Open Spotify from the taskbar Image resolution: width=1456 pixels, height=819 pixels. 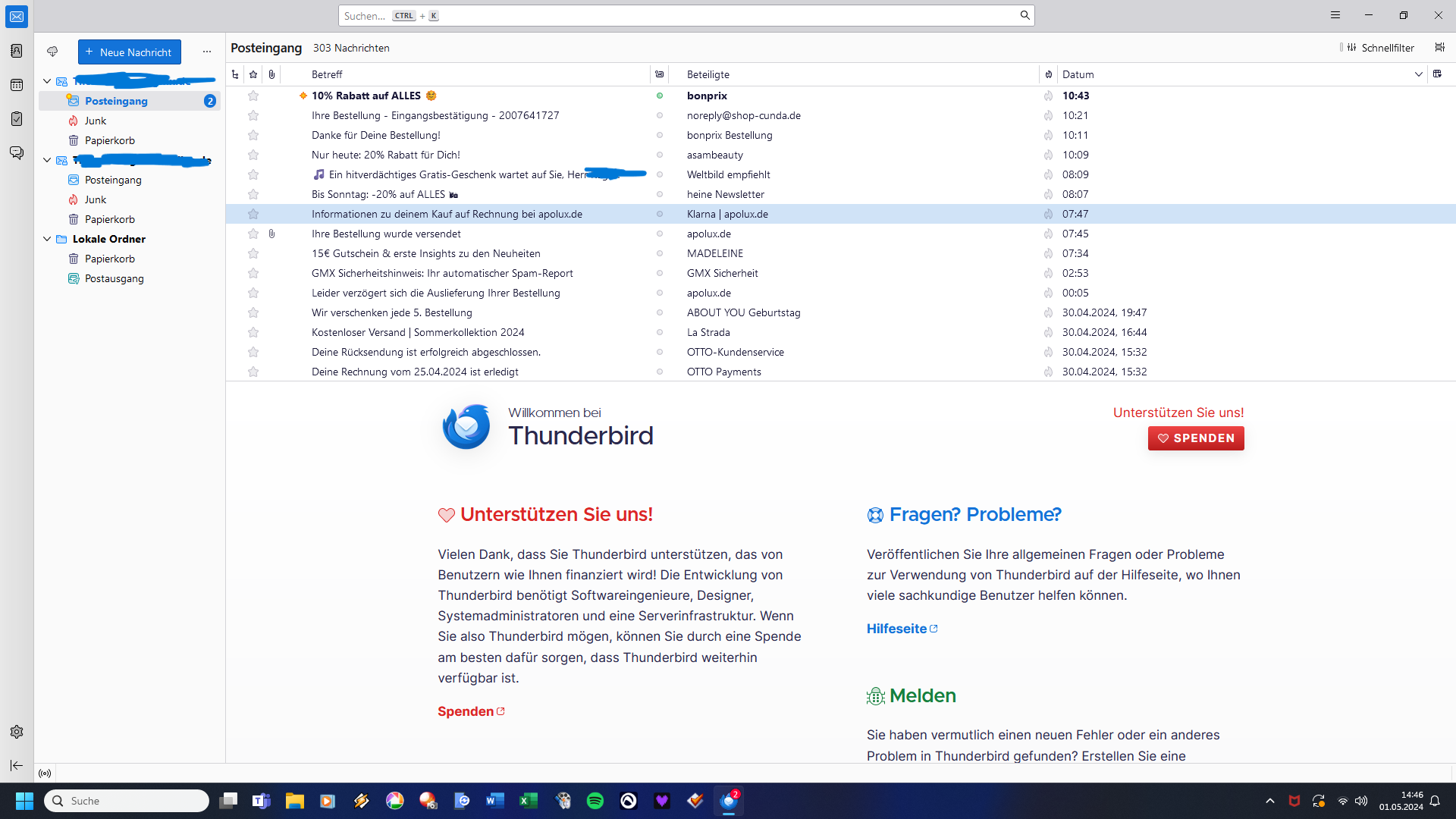595,801
